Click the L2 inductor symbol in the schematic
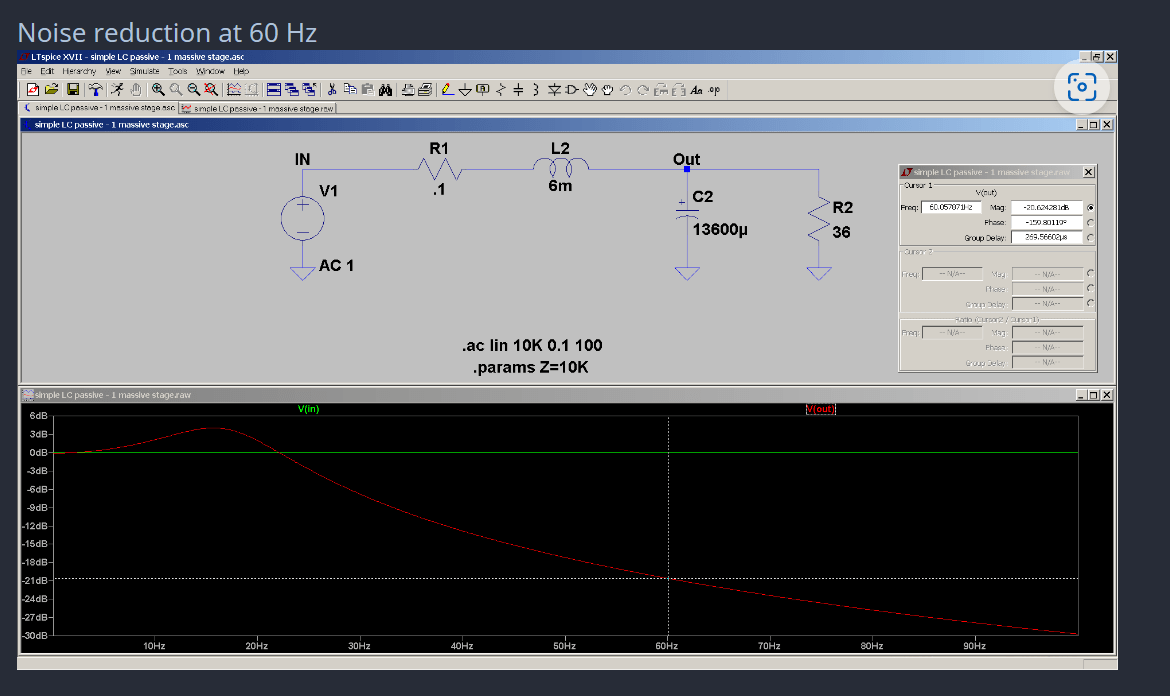1170x696 pixels. 560,166
